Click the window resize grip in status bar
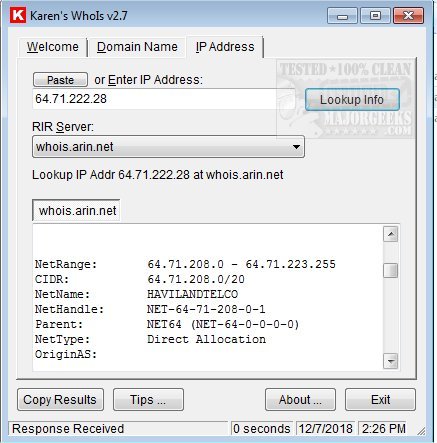 coord(421,431)
